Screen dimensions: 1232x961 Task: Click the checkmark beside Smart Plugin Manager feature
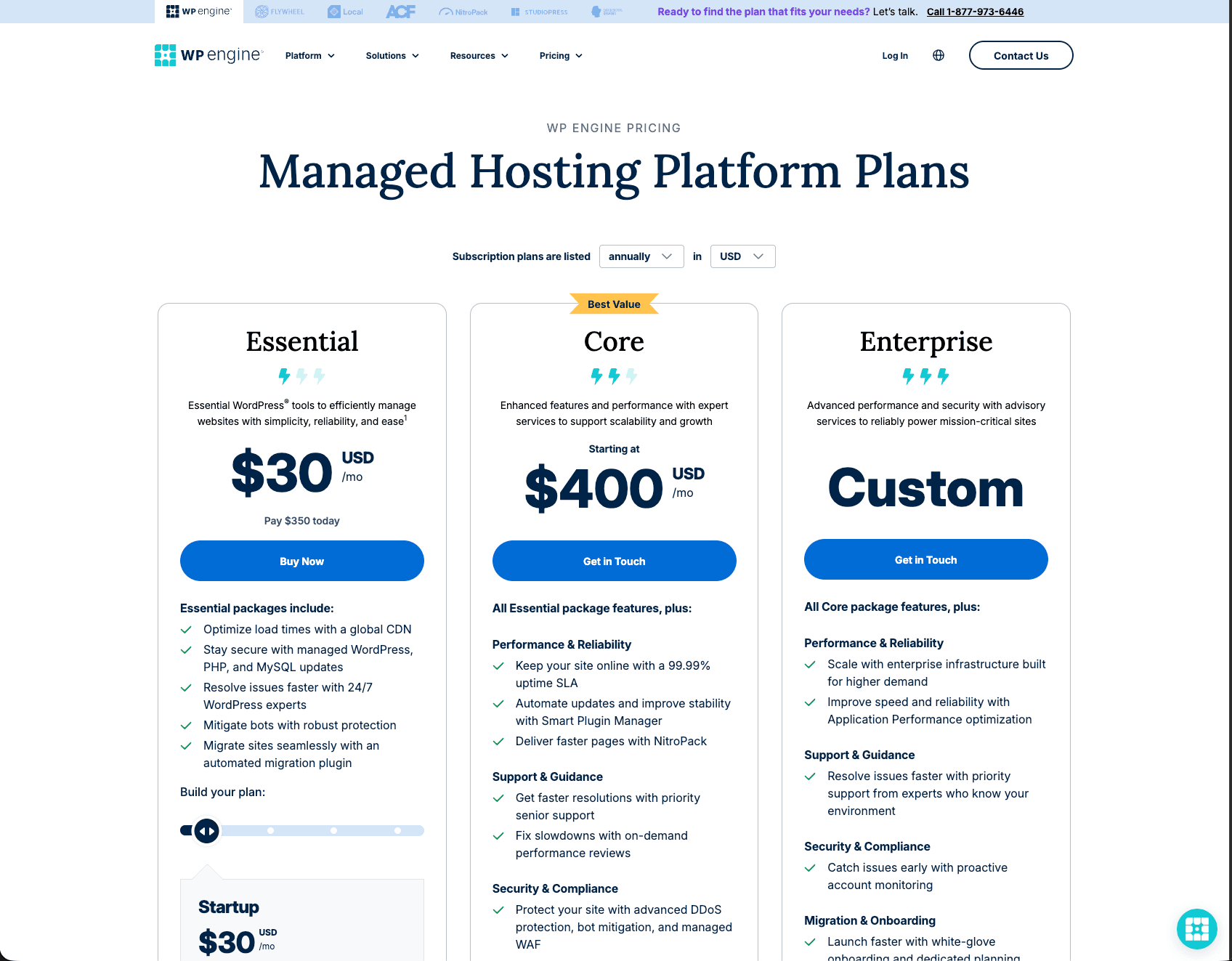click(498, 704)
